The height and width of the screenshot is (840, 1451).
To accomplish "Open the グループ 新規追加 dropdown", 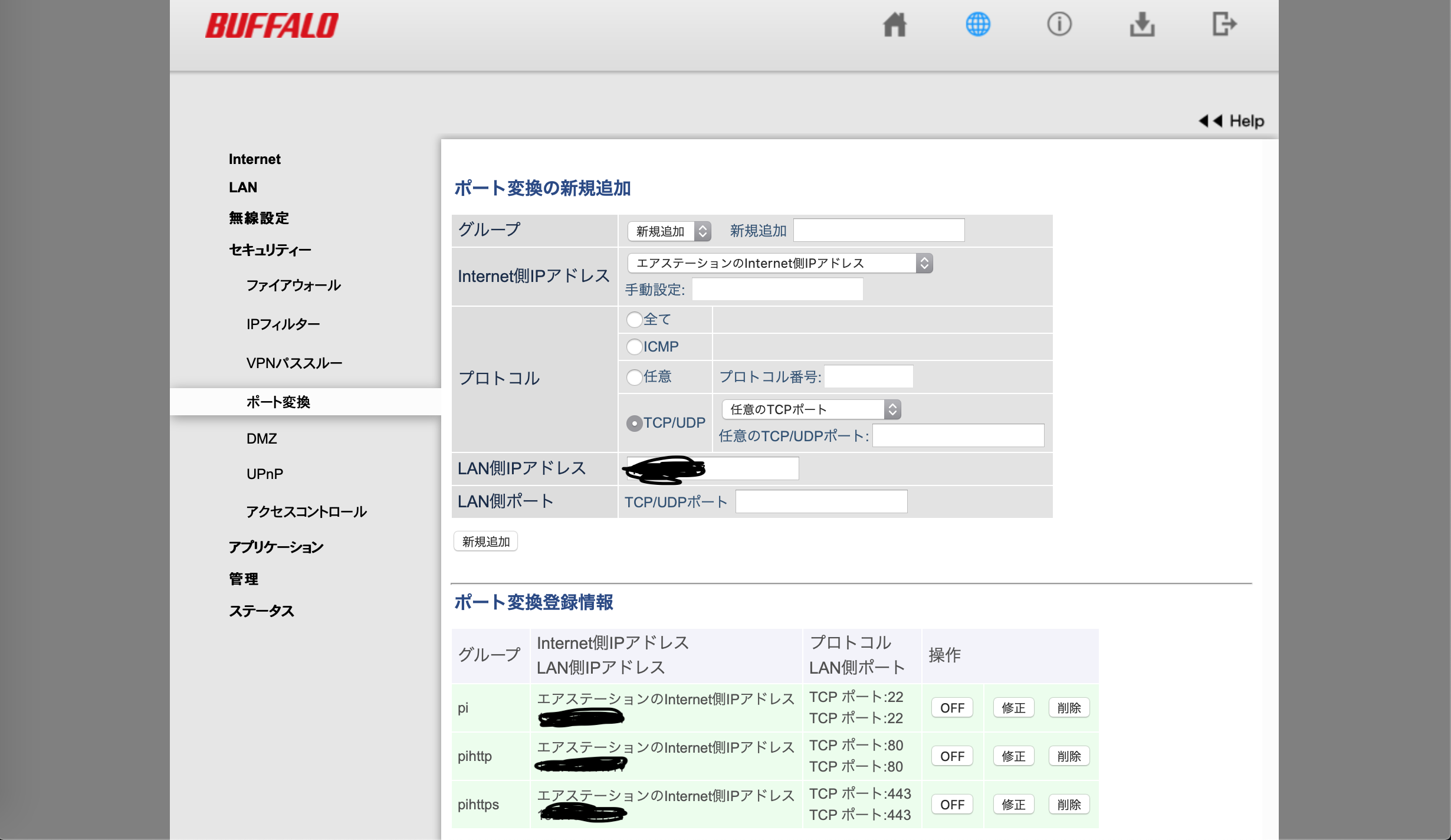I will pyautogui.click(x=669, y=231).
